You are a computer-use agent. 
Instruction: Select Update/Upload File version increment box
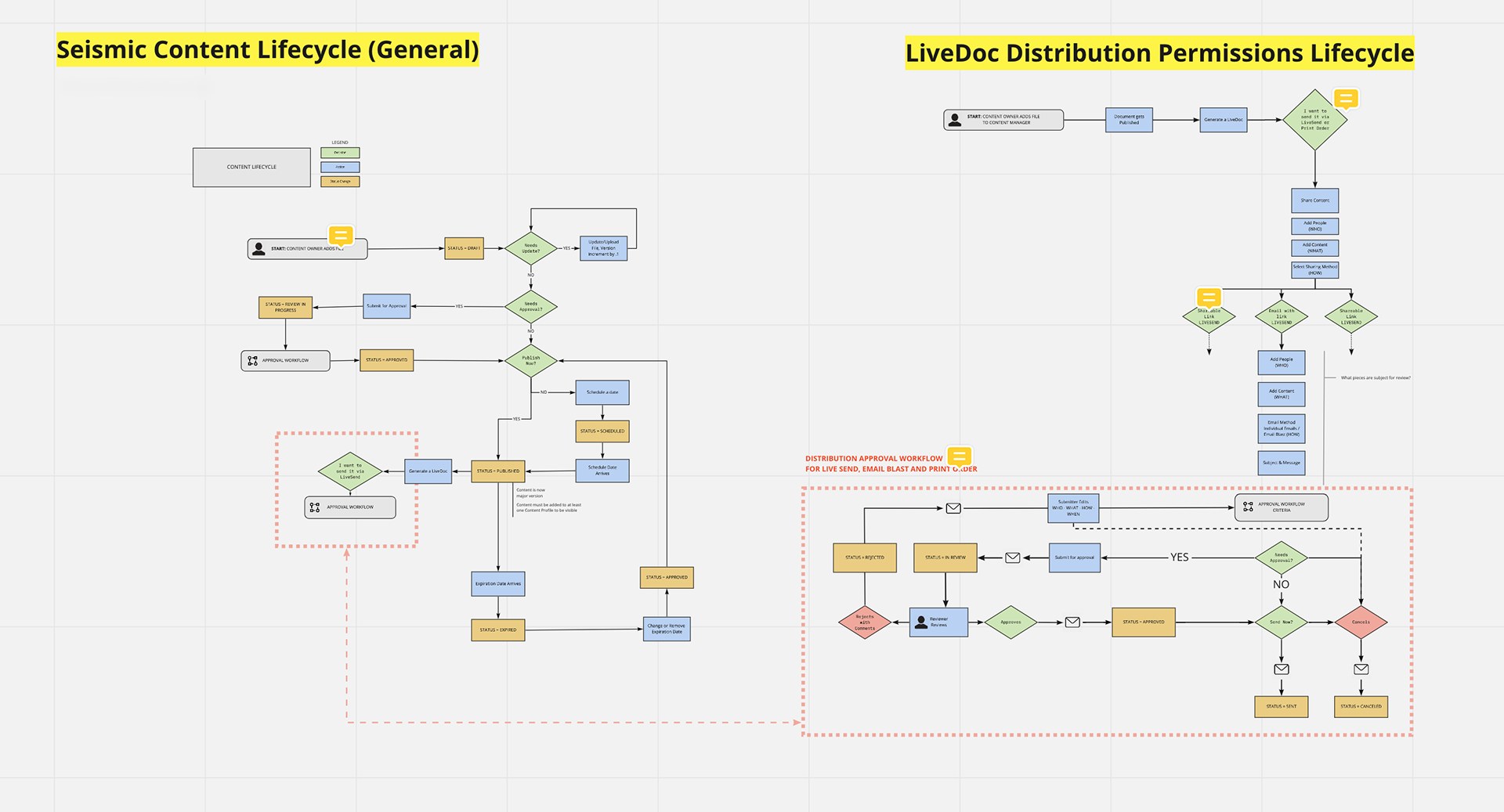pos(603,248)
